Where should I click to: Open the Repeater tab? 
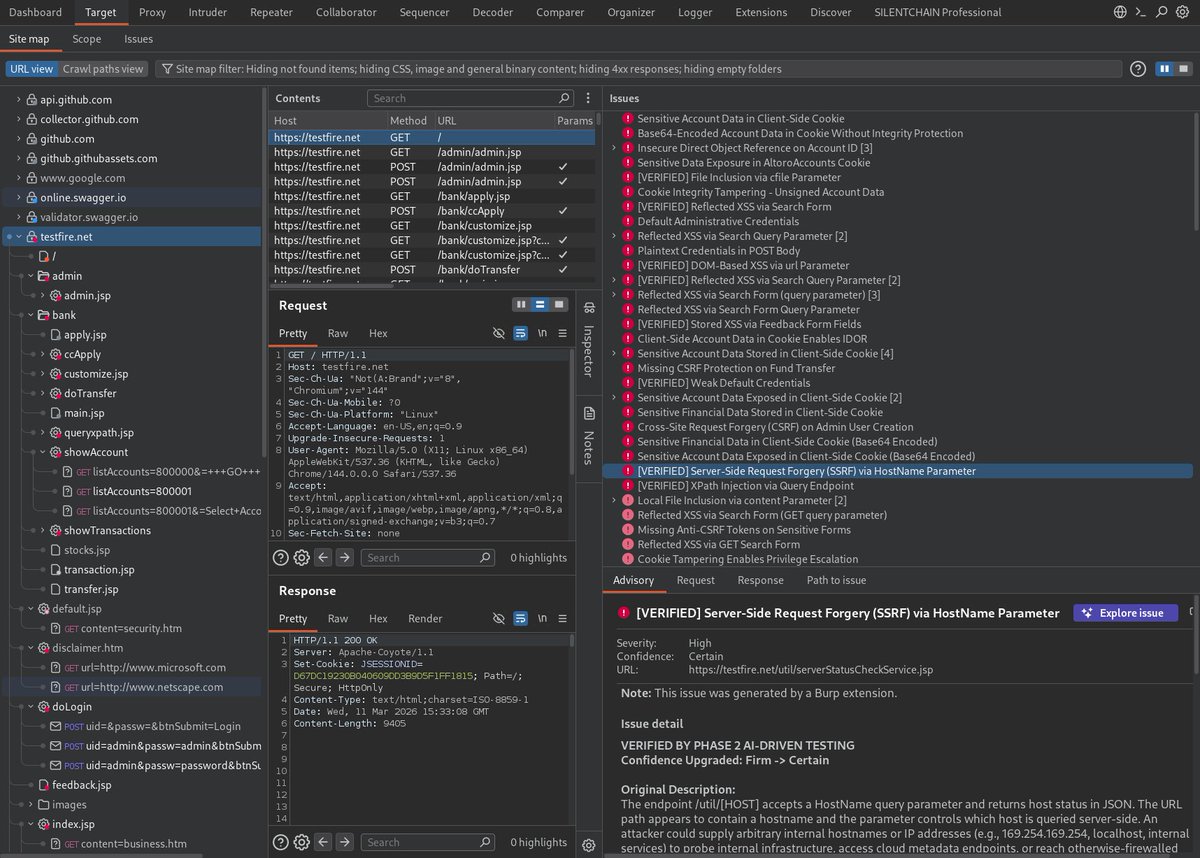point(271,12)
